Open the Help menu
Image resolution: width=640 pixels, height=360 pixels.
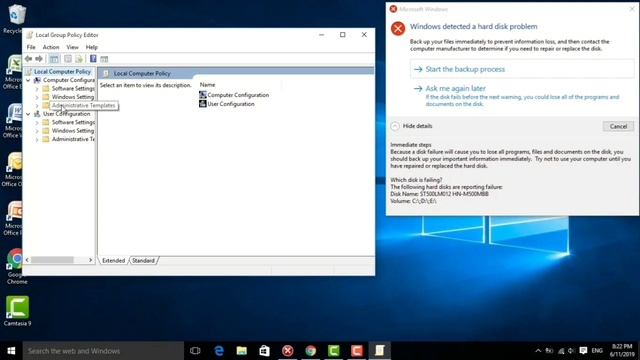coord(91,47)
